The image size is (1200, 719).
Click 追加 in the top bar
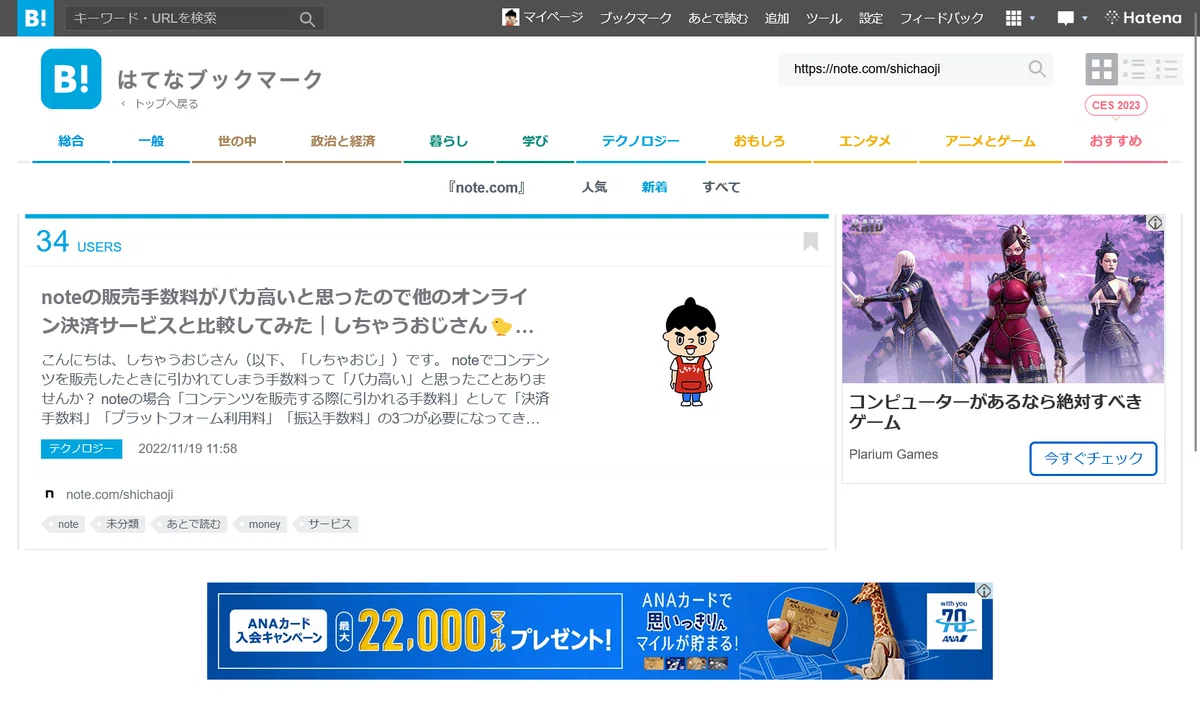777,18
